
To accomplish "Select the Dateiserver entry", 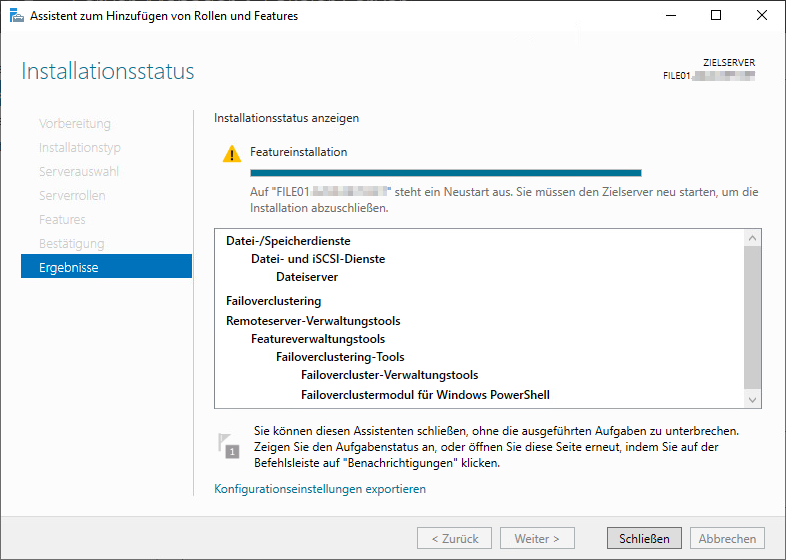I will (307, 277).
